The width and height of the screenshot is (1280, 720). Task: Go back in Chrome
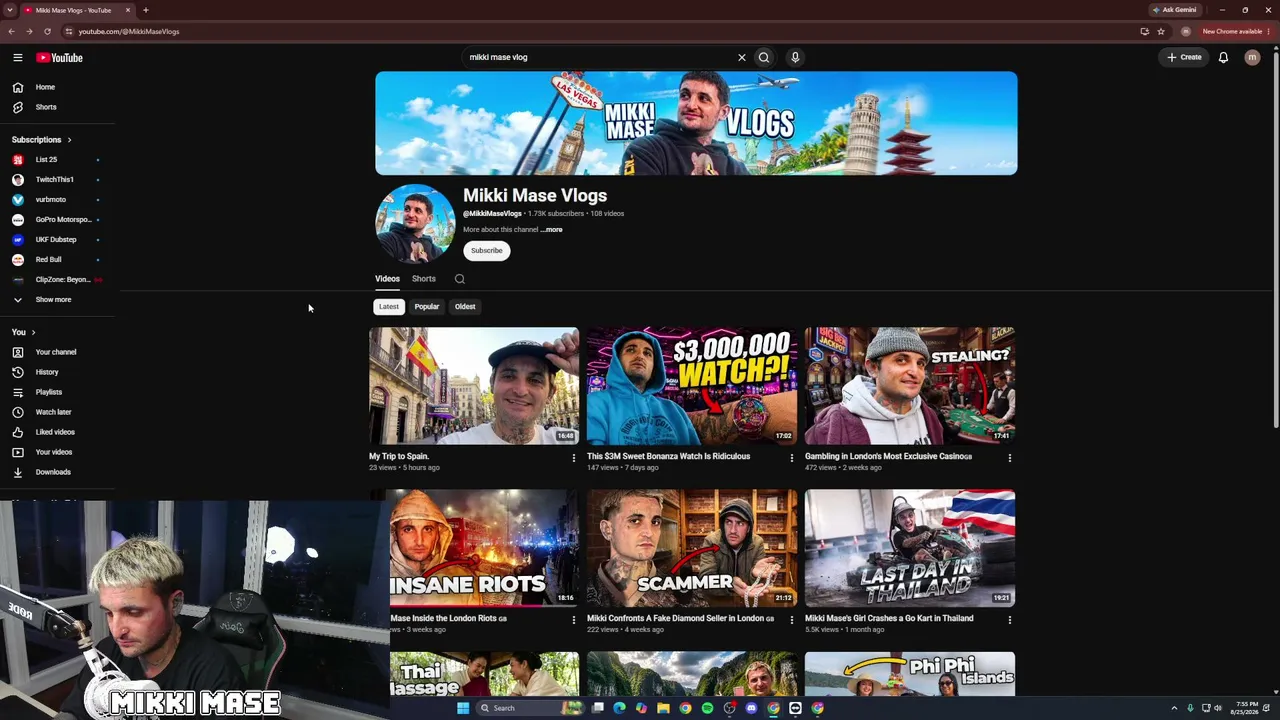point(11,31)
